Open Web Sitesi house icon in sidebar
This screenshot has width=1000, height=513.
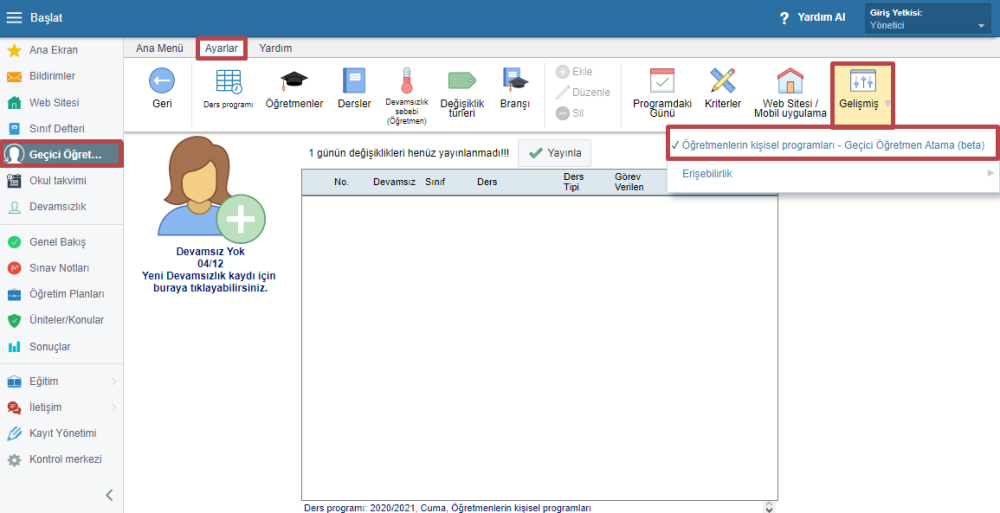tap(13, 103)
